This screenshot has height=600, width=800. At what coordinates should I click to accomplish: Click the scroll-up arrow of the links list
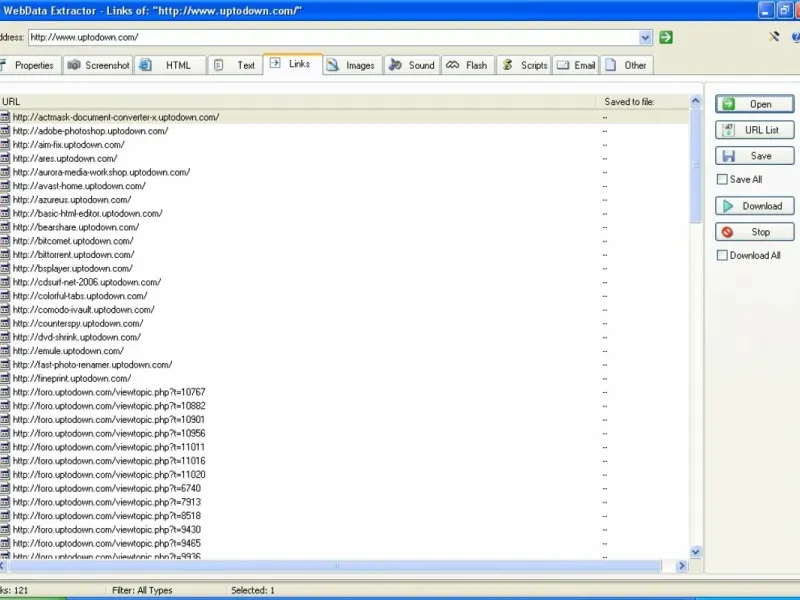[x=695, y=101]
